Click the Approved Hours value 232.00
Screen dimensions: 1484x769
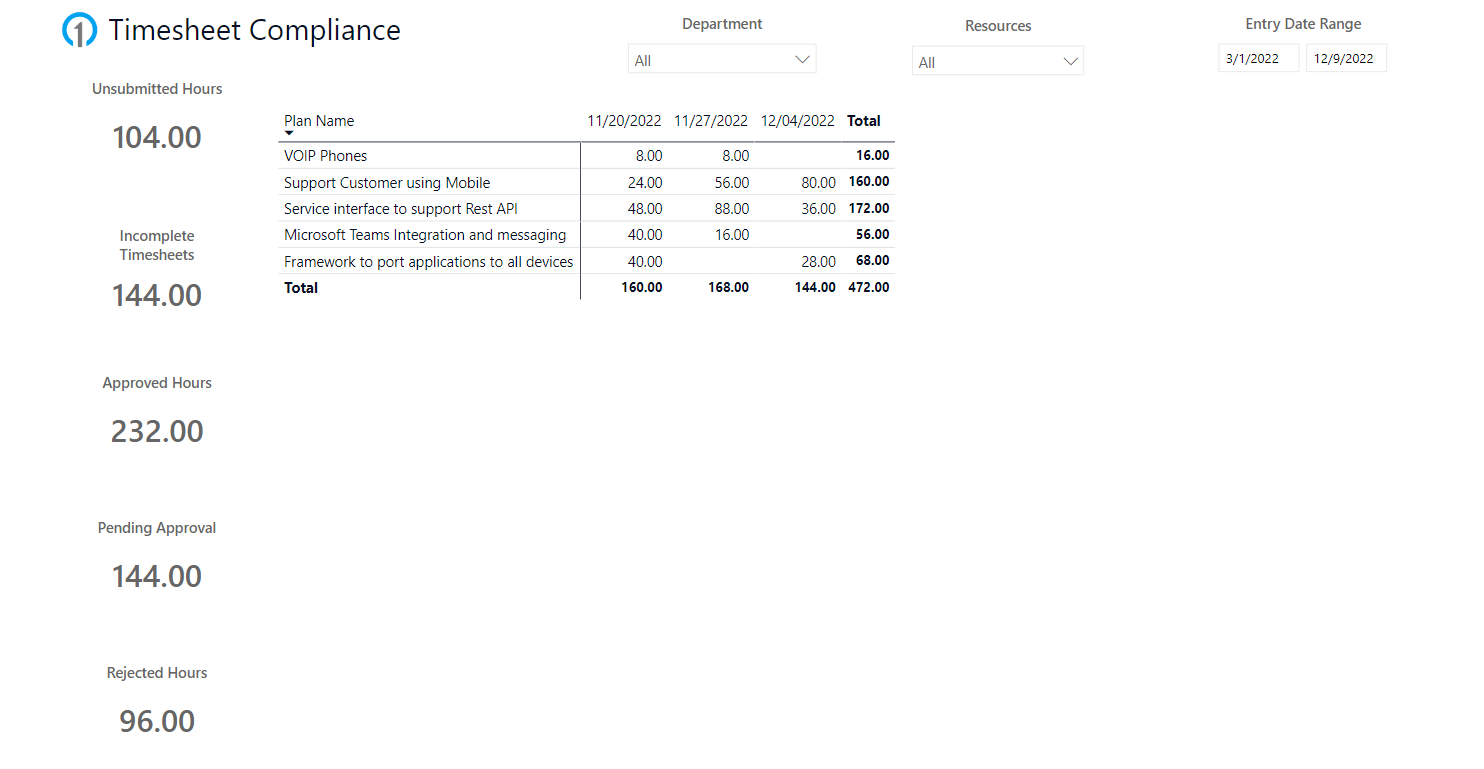coord(157,431)
